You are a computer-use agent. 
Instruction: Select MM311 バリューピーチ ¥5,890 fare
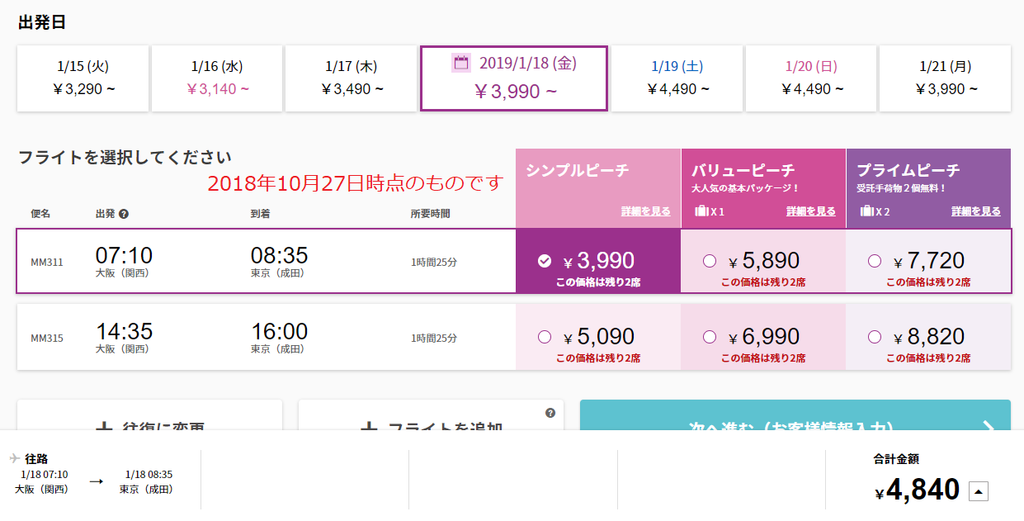763,261
